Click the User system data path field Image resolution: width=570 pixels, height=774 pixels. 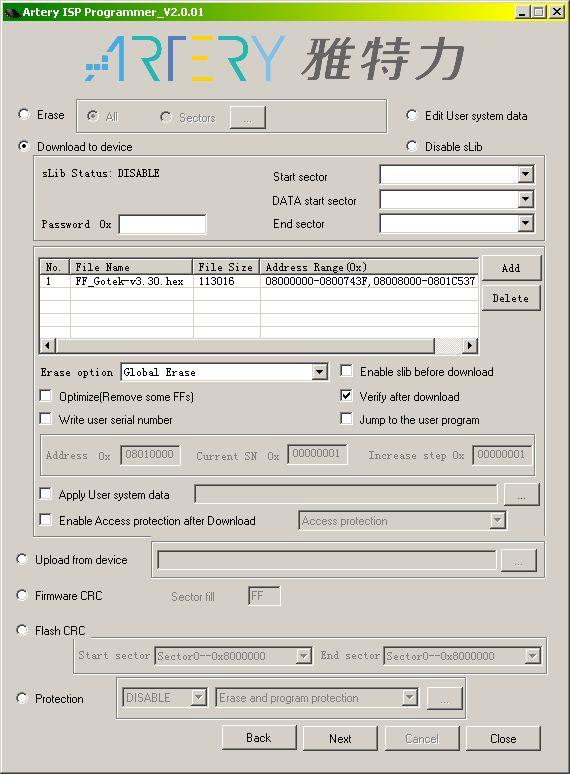pos(346,494)
